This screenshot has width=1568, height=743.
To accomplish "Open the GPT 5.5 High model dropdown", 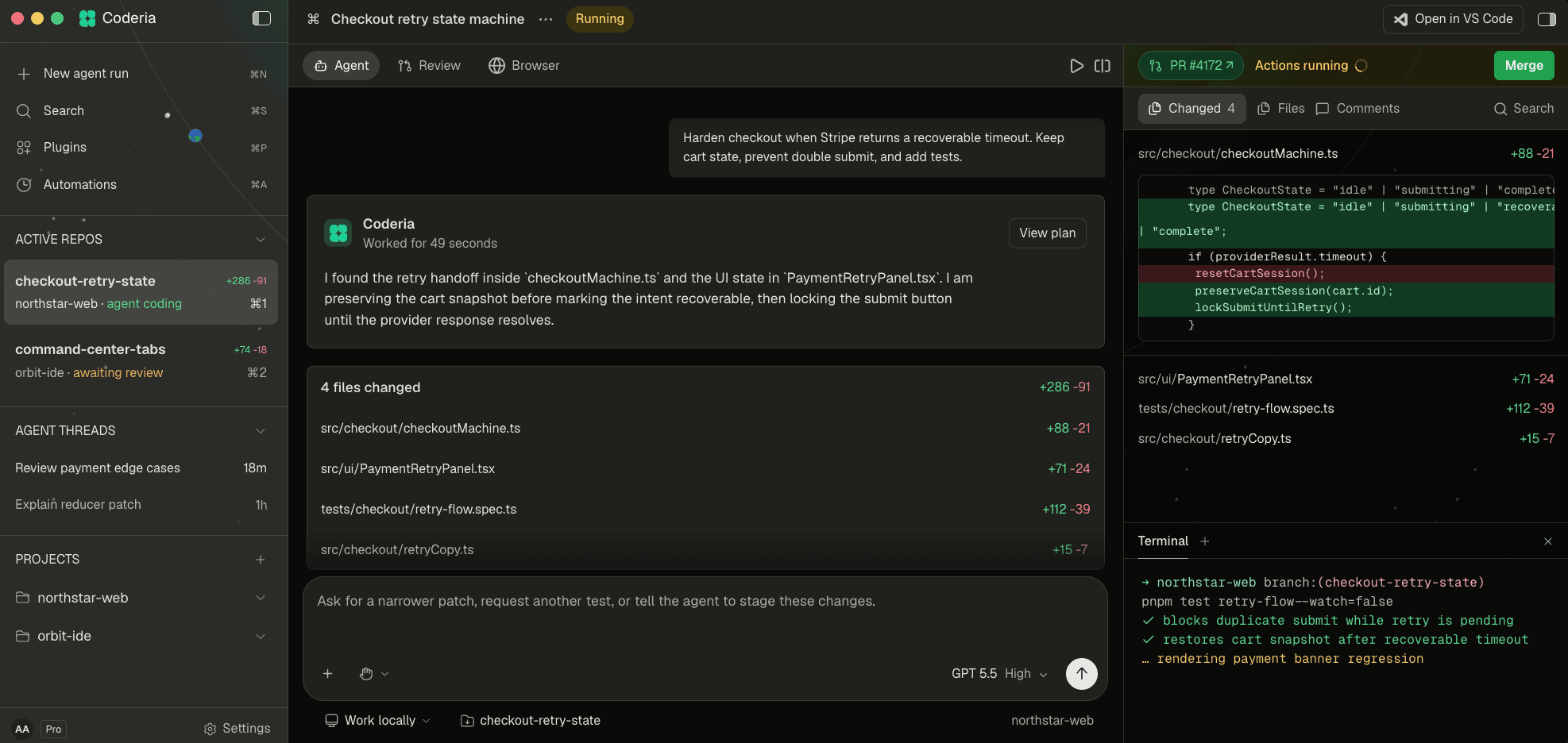I will click(x=999, y=674).
